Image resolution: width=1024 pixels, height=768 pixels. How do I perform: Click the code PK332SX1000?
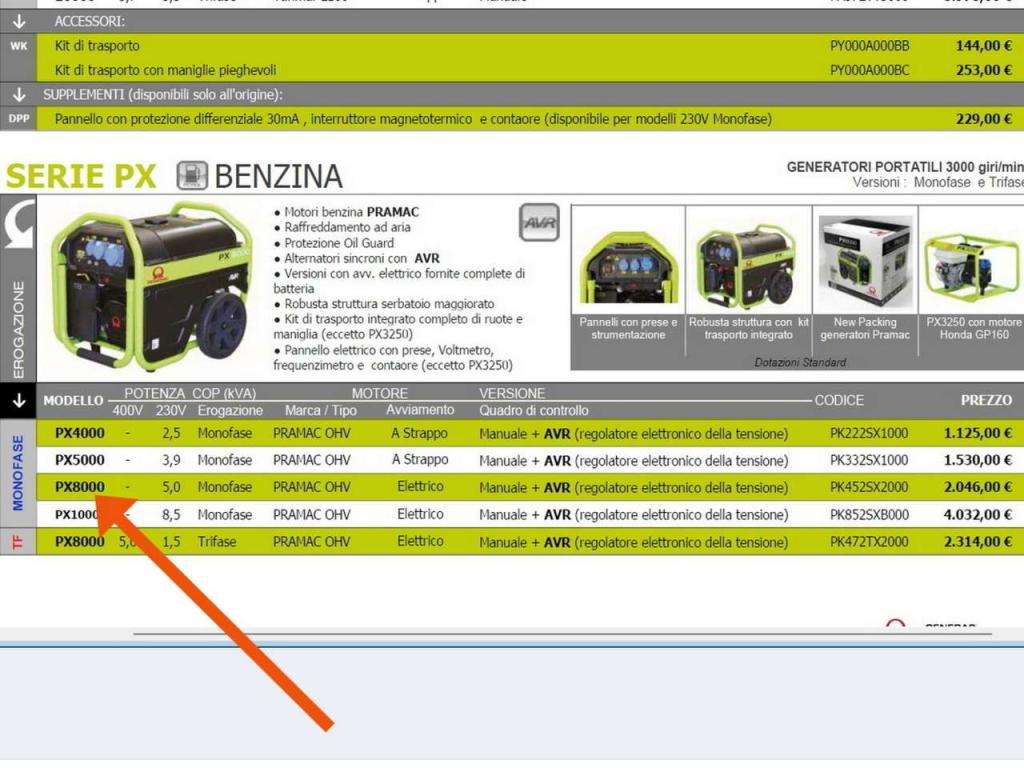(x=869, y=460)
